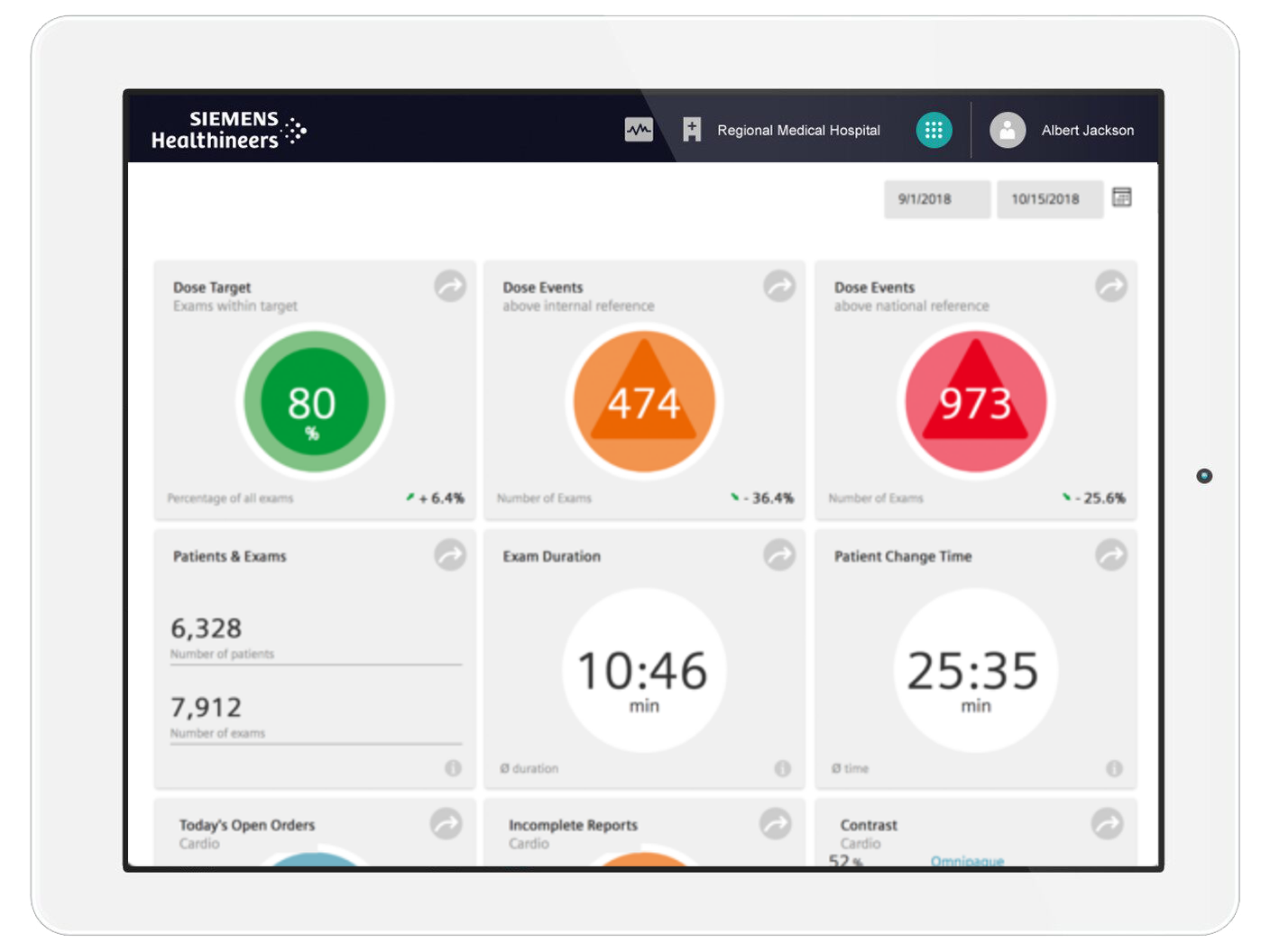Image resolution: width=1270 pixels, height=952 pixels.
Task: Open Exam Duration card arrow
Action: click(779, 554)
